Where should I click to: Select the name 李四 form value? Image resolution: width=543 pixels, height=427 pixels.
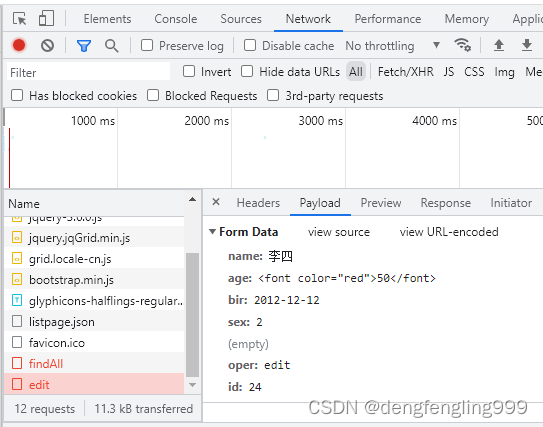[x=260, y=256]
